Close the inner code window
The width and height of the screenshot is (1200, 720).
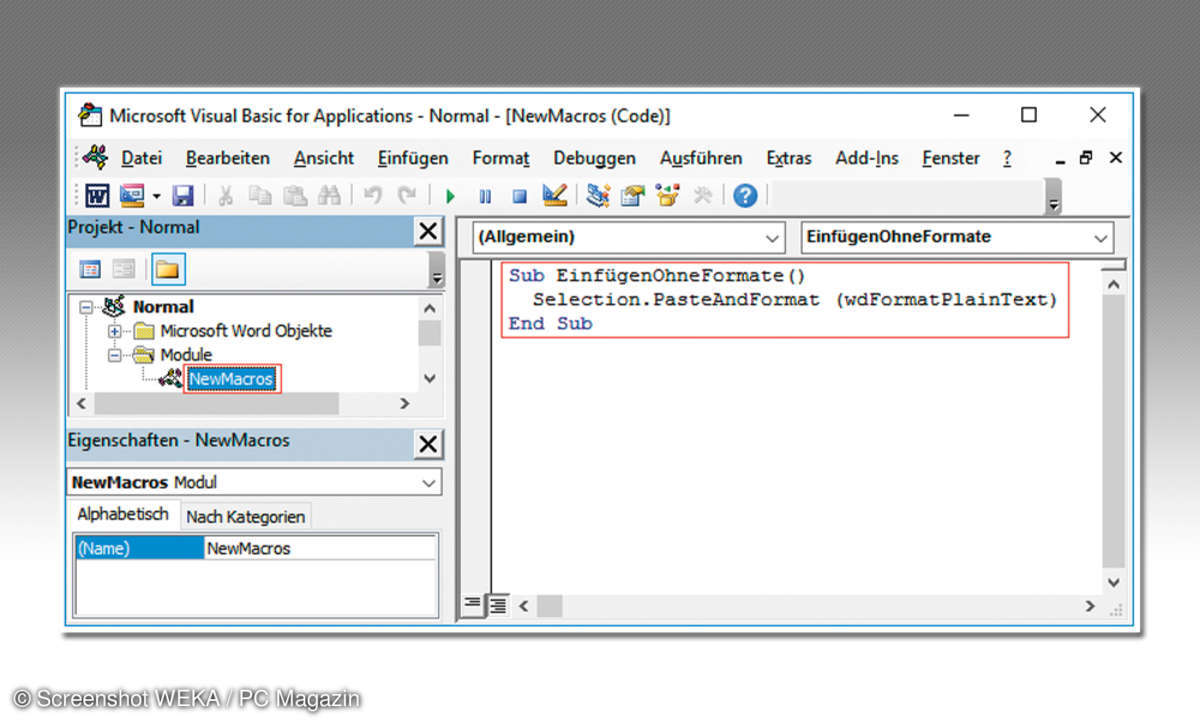pyautogui.click(x=1116, y=157)
